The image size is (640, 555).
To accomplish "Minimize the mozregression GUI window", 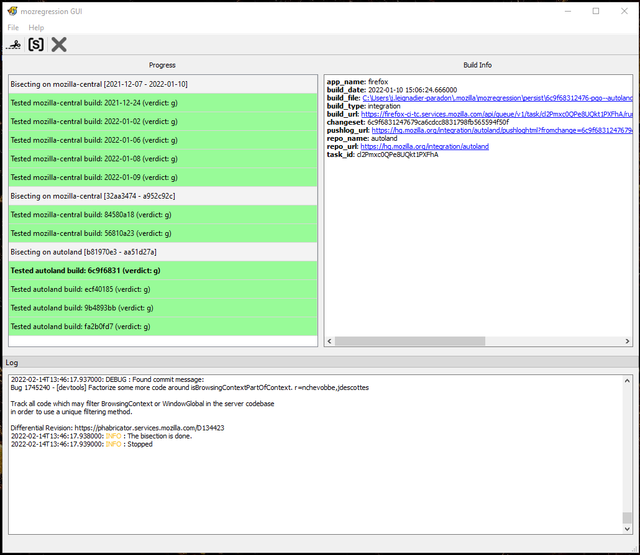I will point(568,11).
